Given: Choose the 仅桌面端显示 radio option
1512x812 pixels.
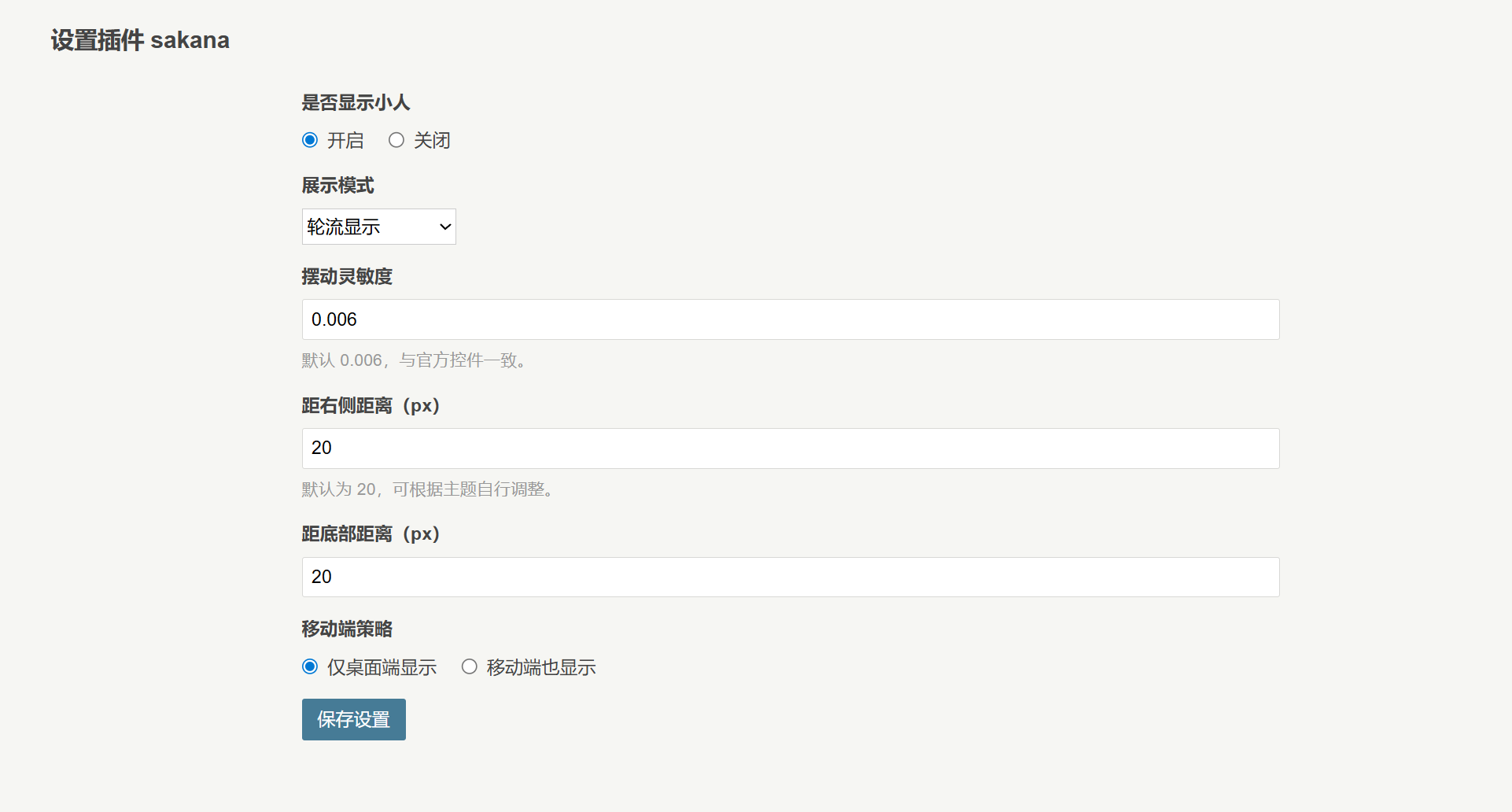Looking at the screenshot, I should pos(310,667).
